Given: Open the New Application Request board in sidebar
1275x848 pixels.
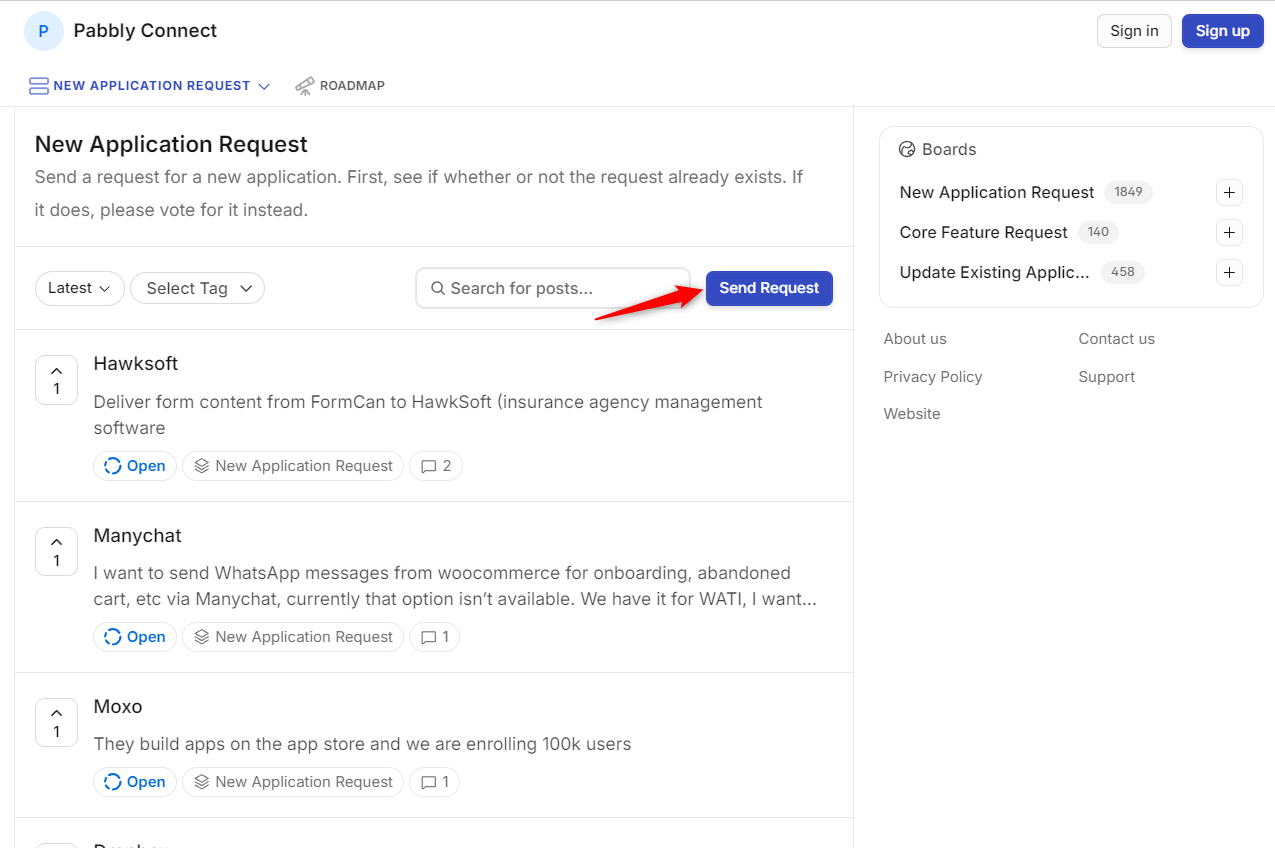Looking at the screenshot, I should click(x=997, y=192).
